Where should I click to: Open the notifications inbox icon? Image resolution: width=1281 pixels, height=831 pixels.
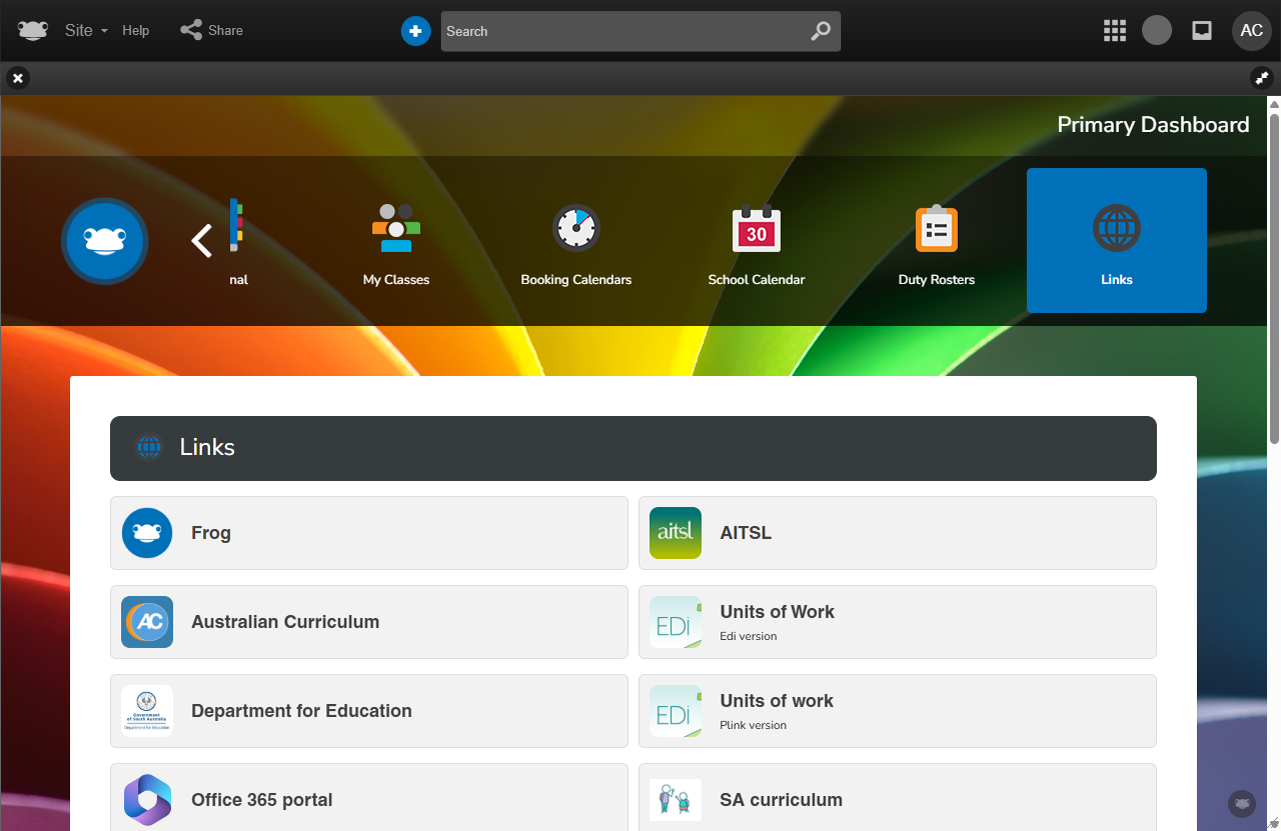[x=1202, y=31]
